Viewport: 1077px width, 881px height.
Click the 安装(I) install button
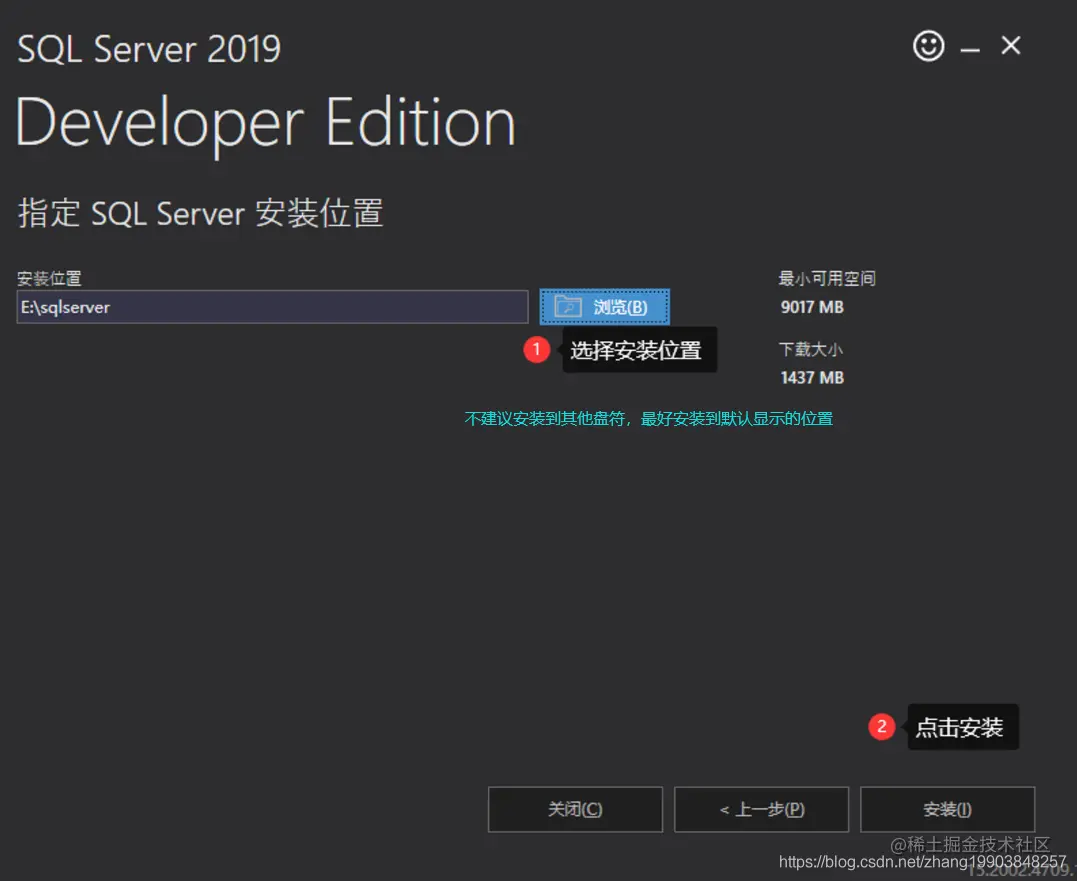click(x=947, y=810)
